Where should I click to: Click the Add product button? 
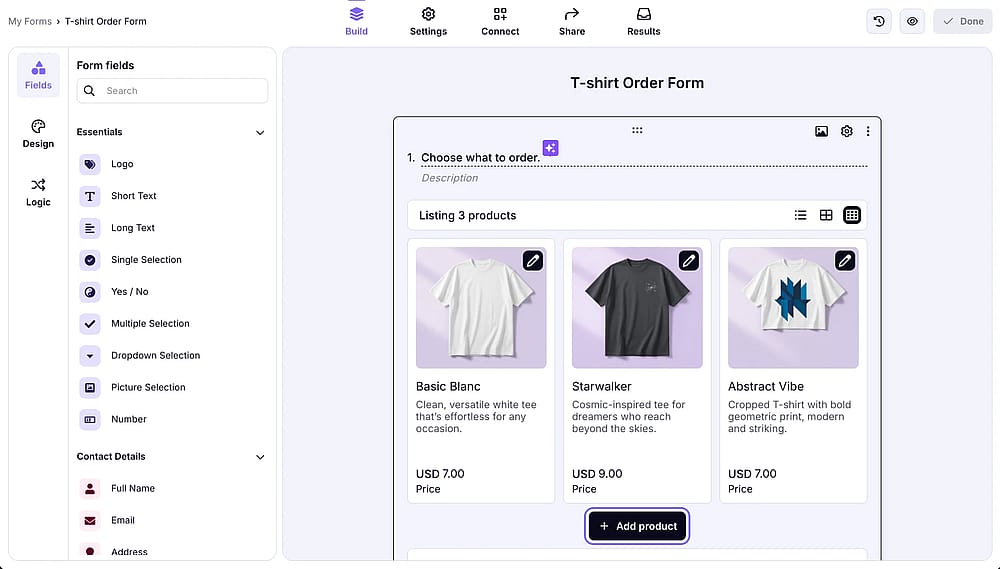pyautogui.click(x=637, y=526)
